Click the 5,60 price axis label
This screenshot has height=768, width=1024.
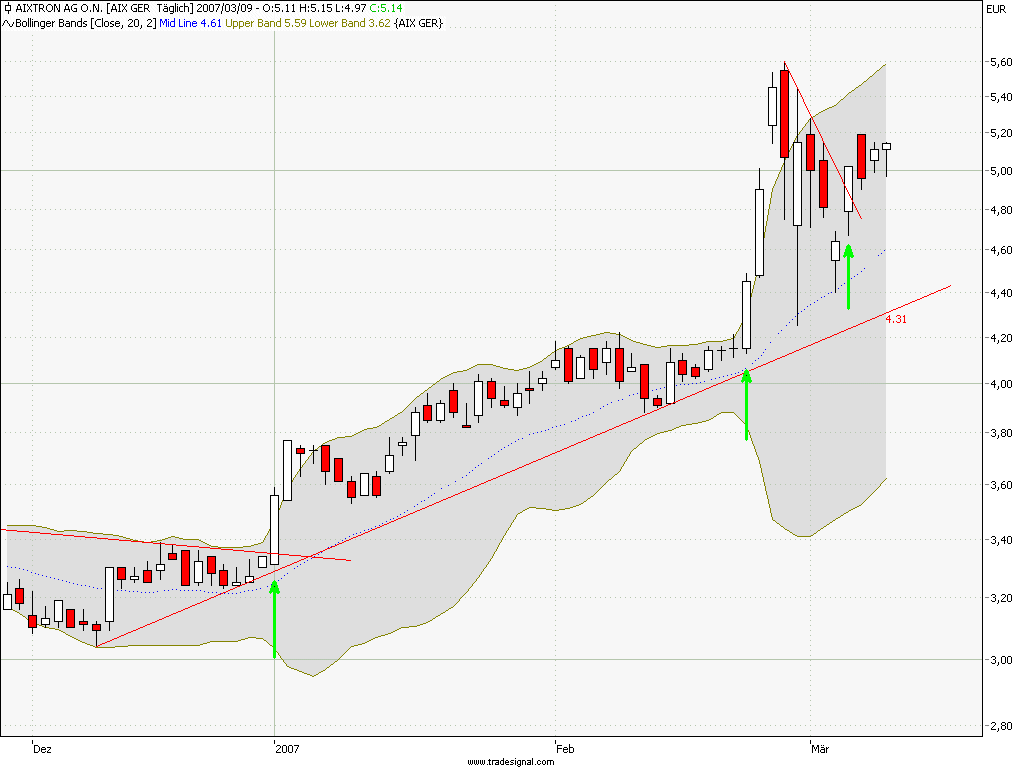coord(1001,62)
